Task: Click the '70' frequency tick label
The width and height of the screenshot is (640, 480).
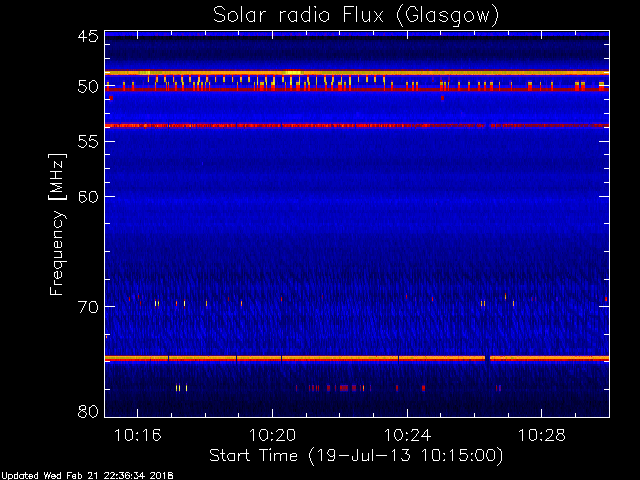Action: coord(88,307)
